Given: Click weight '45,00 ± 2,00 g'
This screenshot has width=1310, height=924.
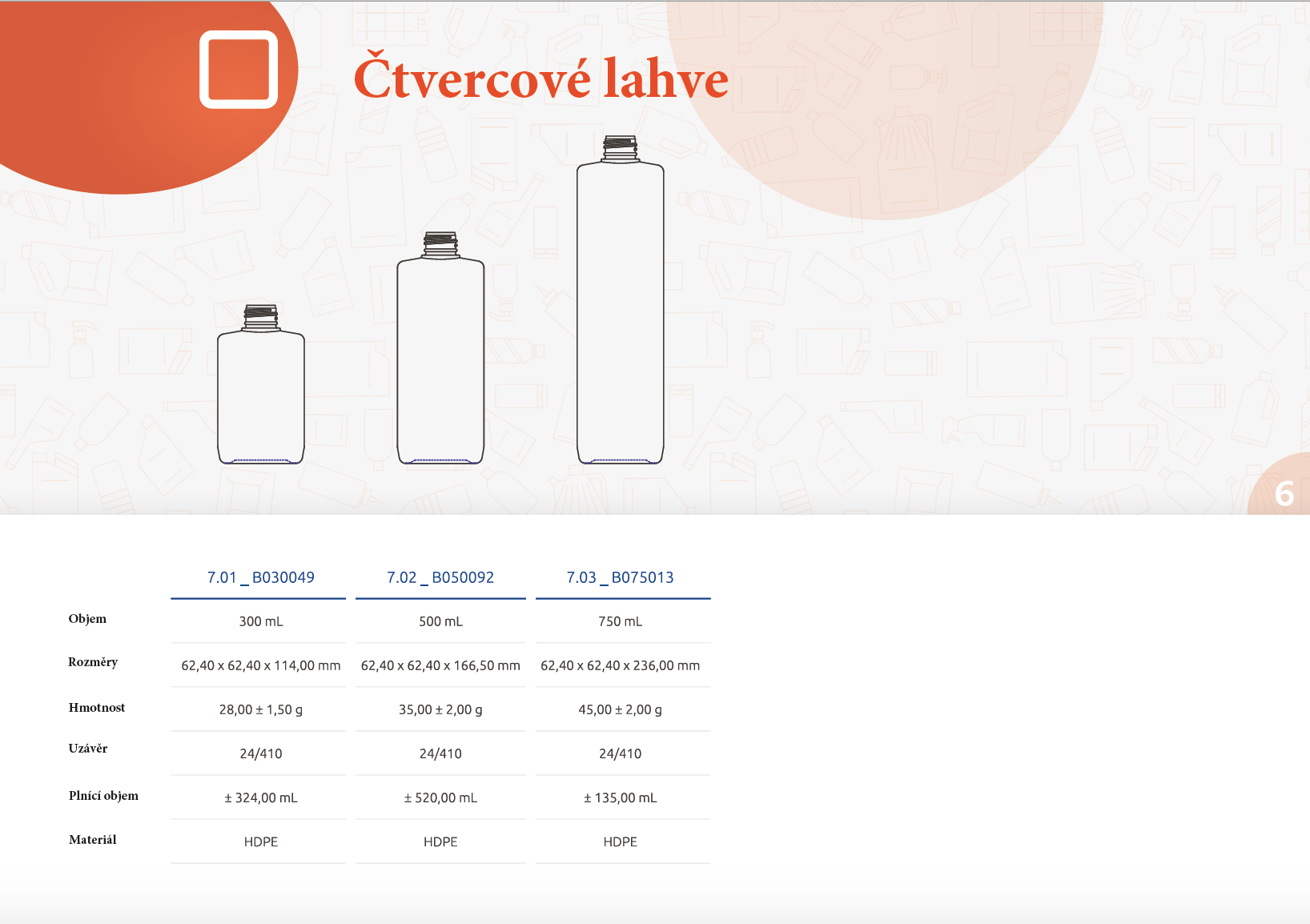Looking at the screenshot, I should pos(621,709).
